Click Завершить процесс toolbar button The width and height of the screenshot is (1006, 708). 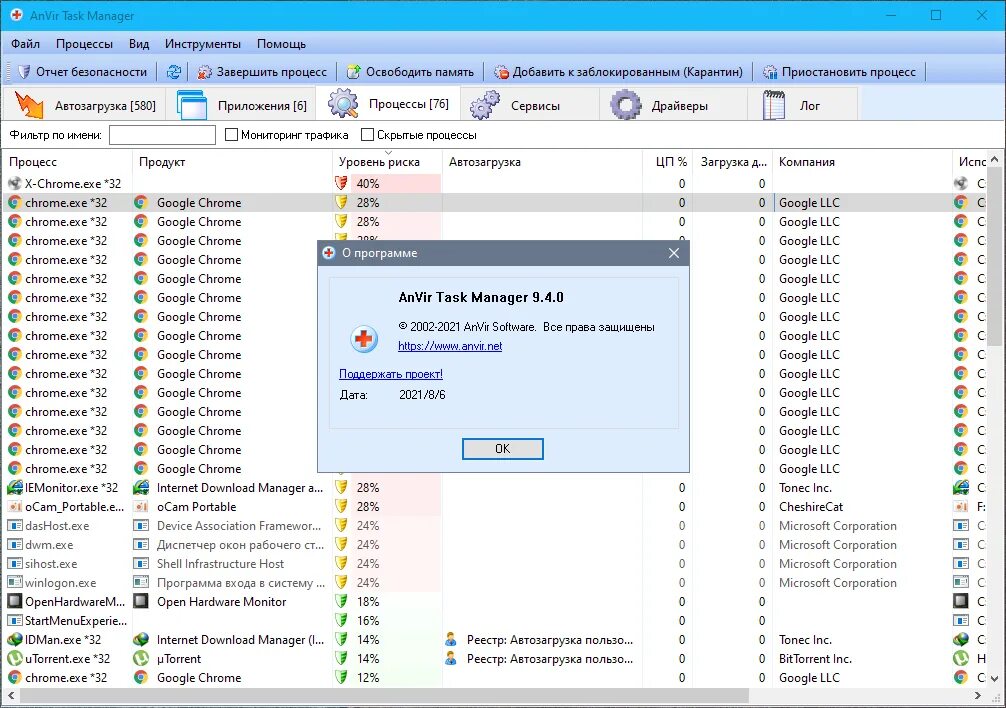[262, 72]
